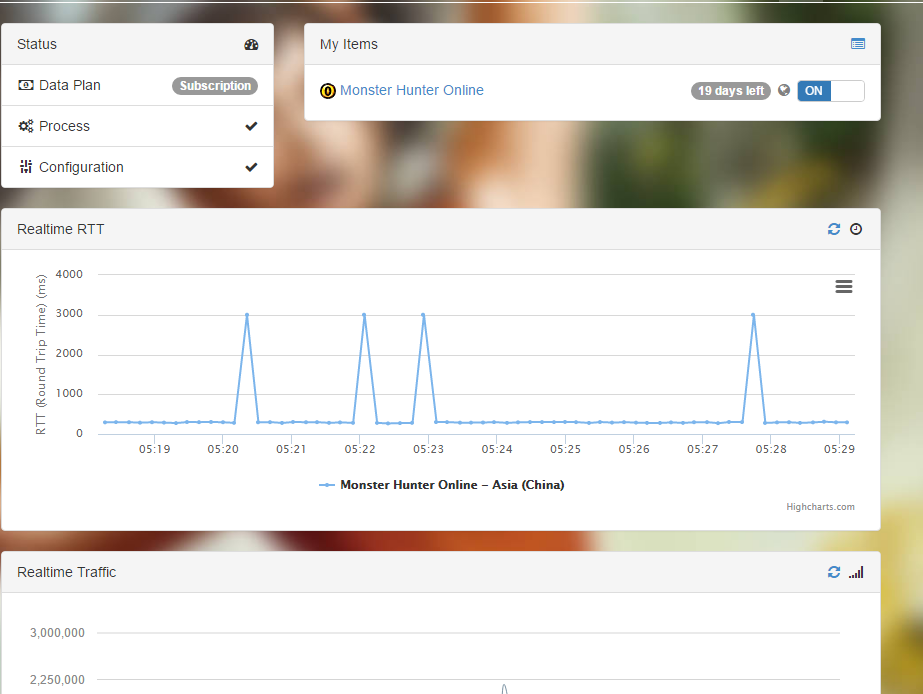The width and height of the screenshot is (923, 694).
Task: Click the 05:24 time axis label
Action: pos(497,449)
